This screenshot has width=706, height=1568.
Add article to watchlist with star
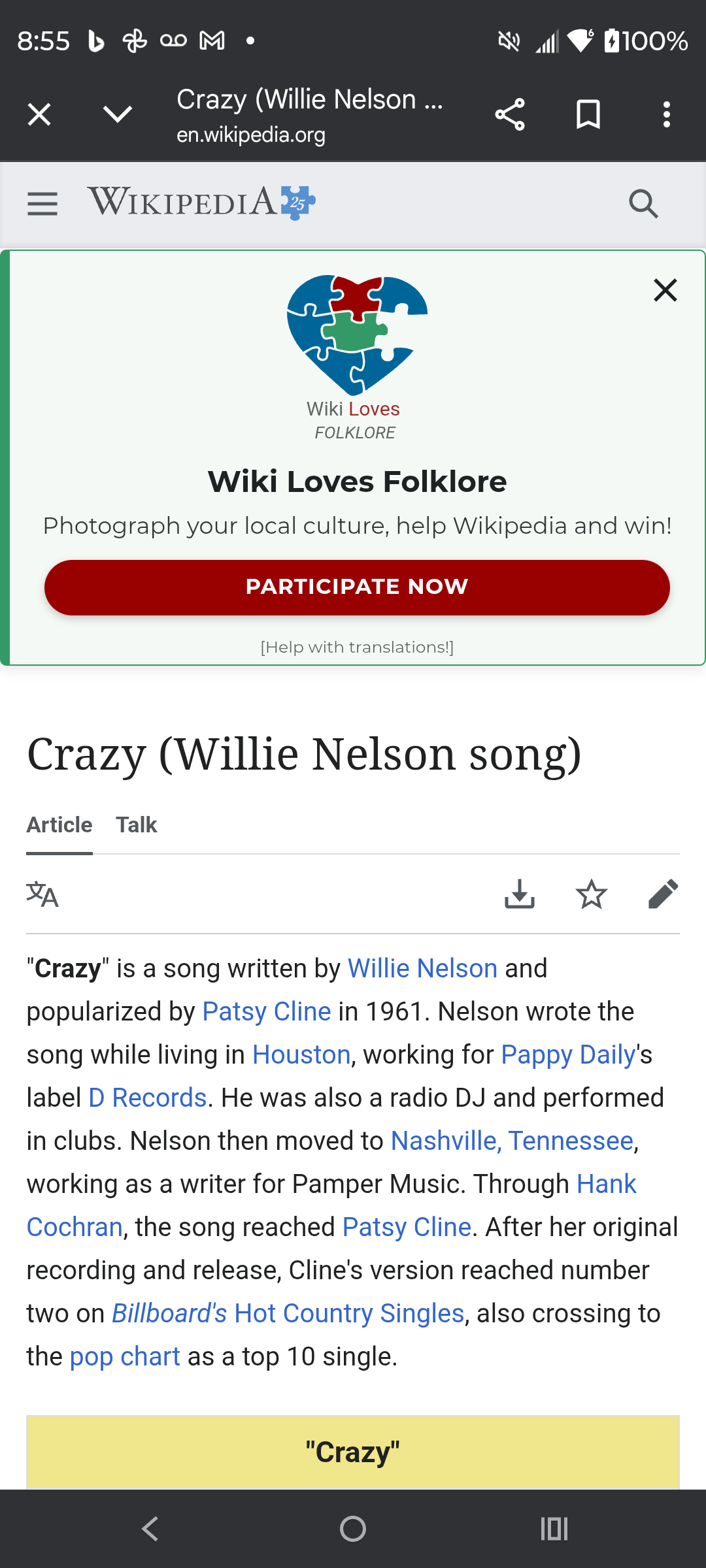(x=592, y=894)
